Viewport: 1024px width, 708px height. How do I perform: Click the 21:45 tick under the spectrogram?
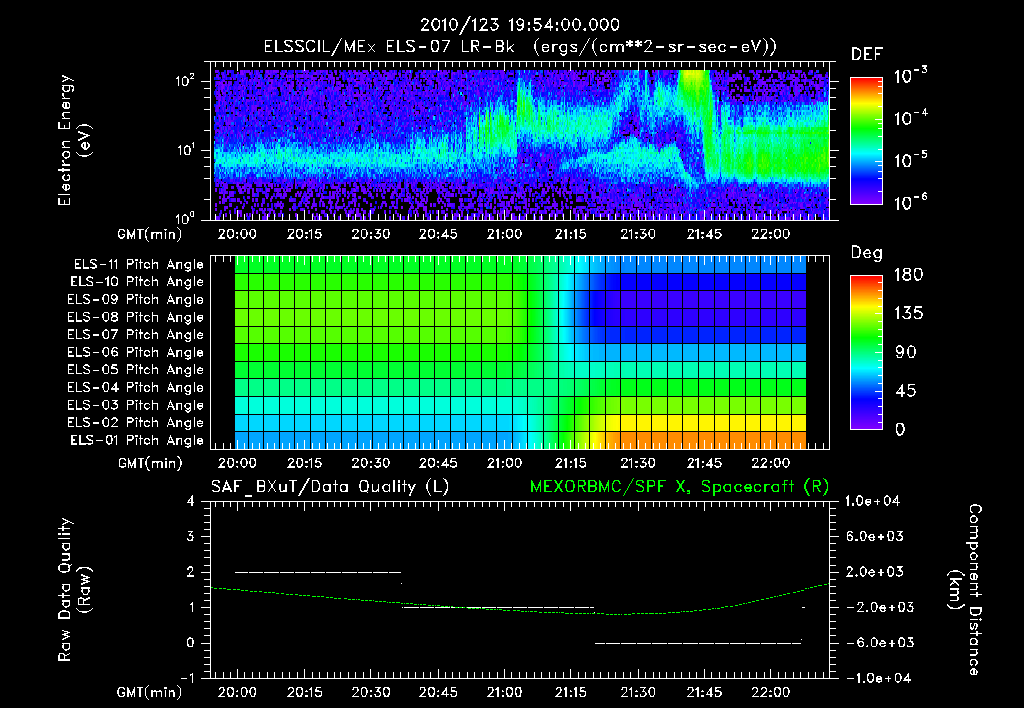[x=704, y=234]
